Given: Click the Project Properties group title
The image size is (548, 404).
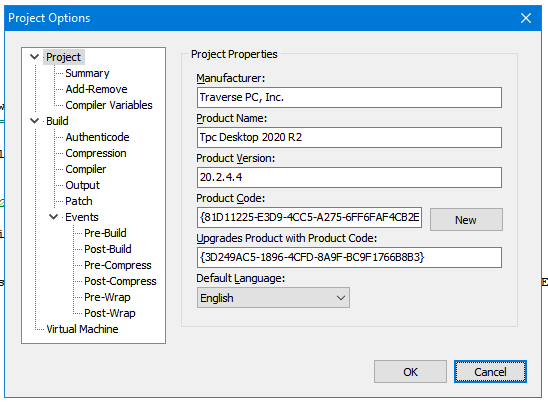Looking at the screenshot, I should point(234,55).
